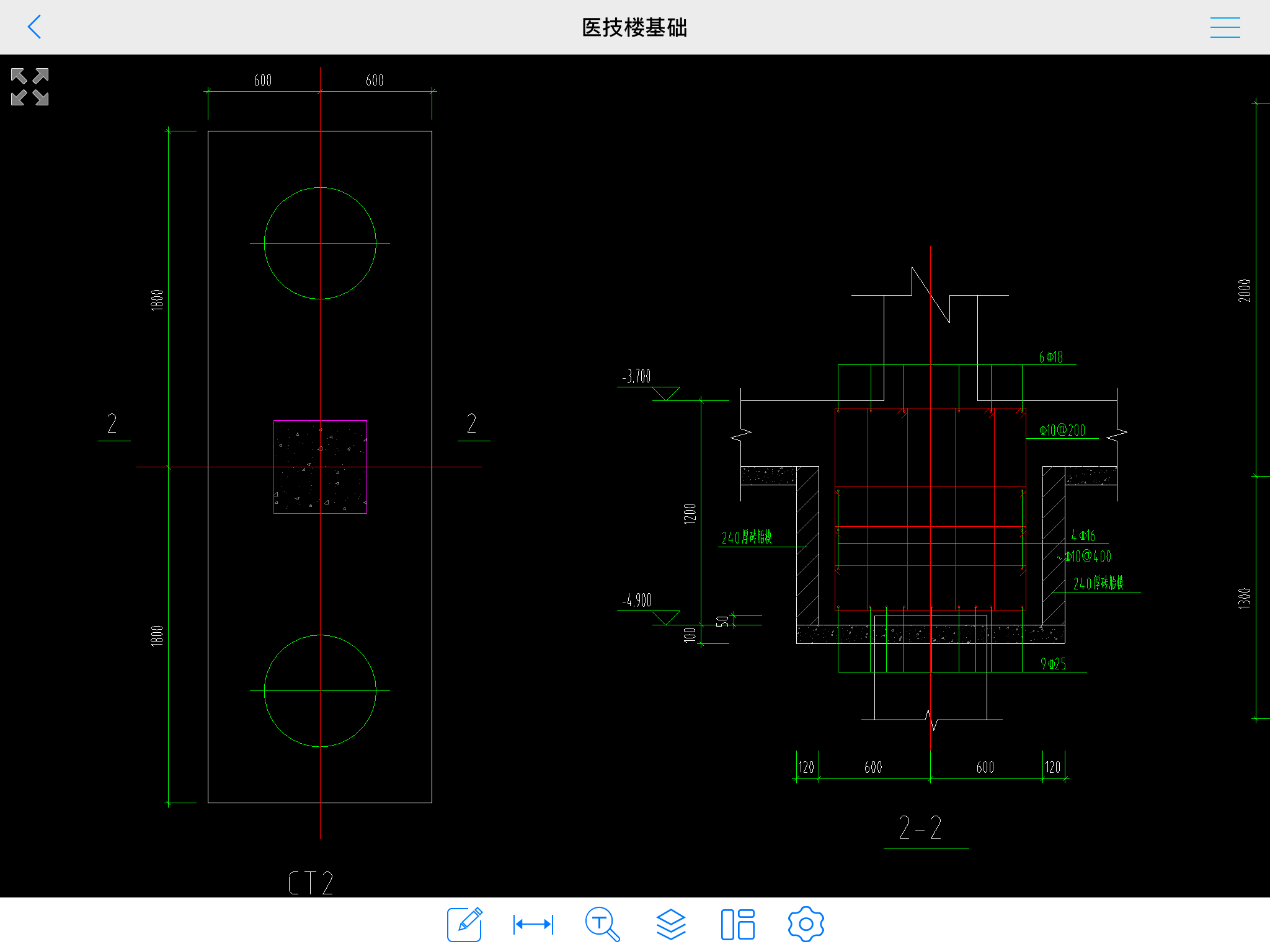Image resolution: width=1270 pixels, height=952 pixels.
Task: Select left 120 dimension under section
Action: coord(807,767)
